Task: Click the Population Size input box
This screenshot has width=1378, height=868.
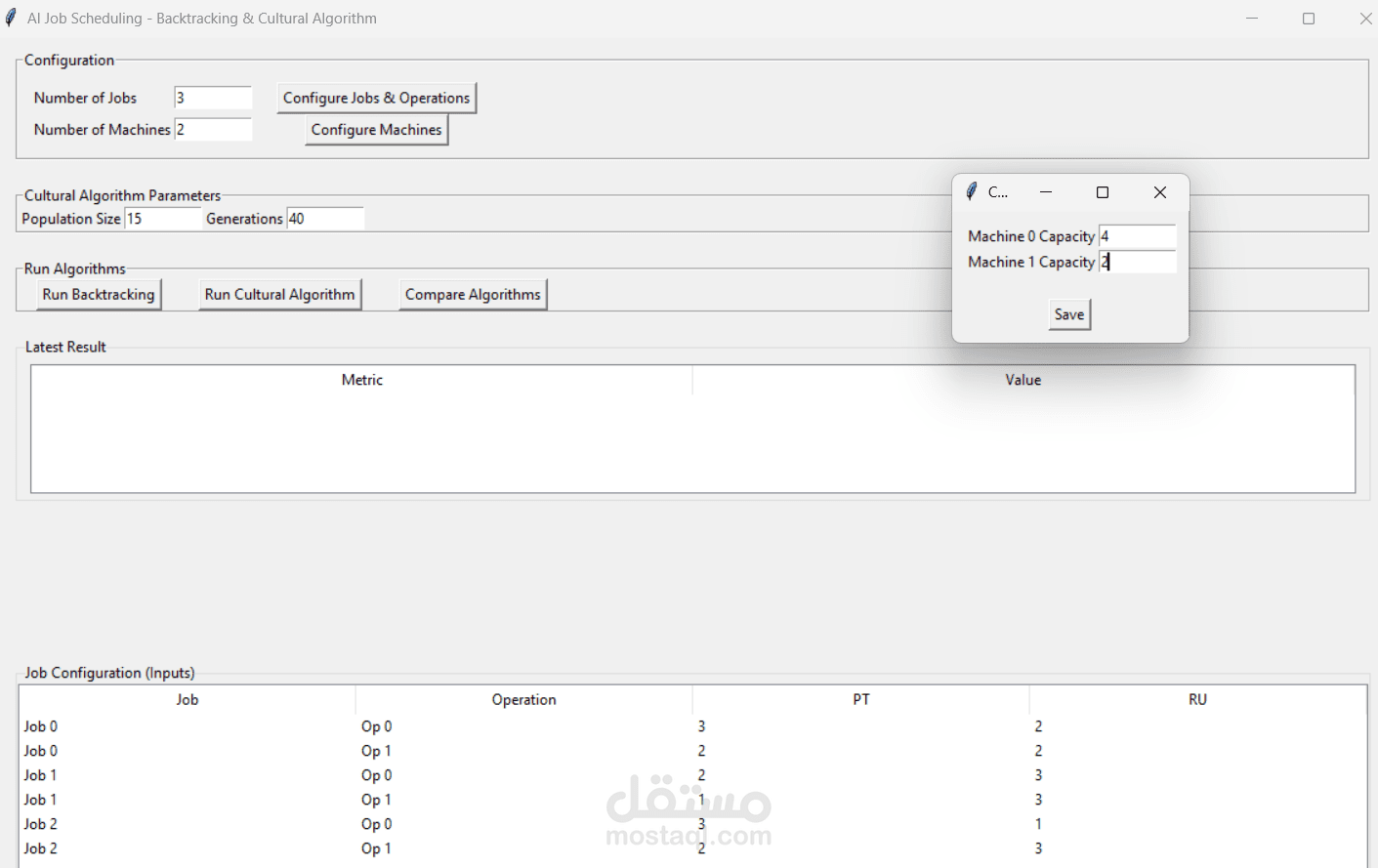Action: 161,219
